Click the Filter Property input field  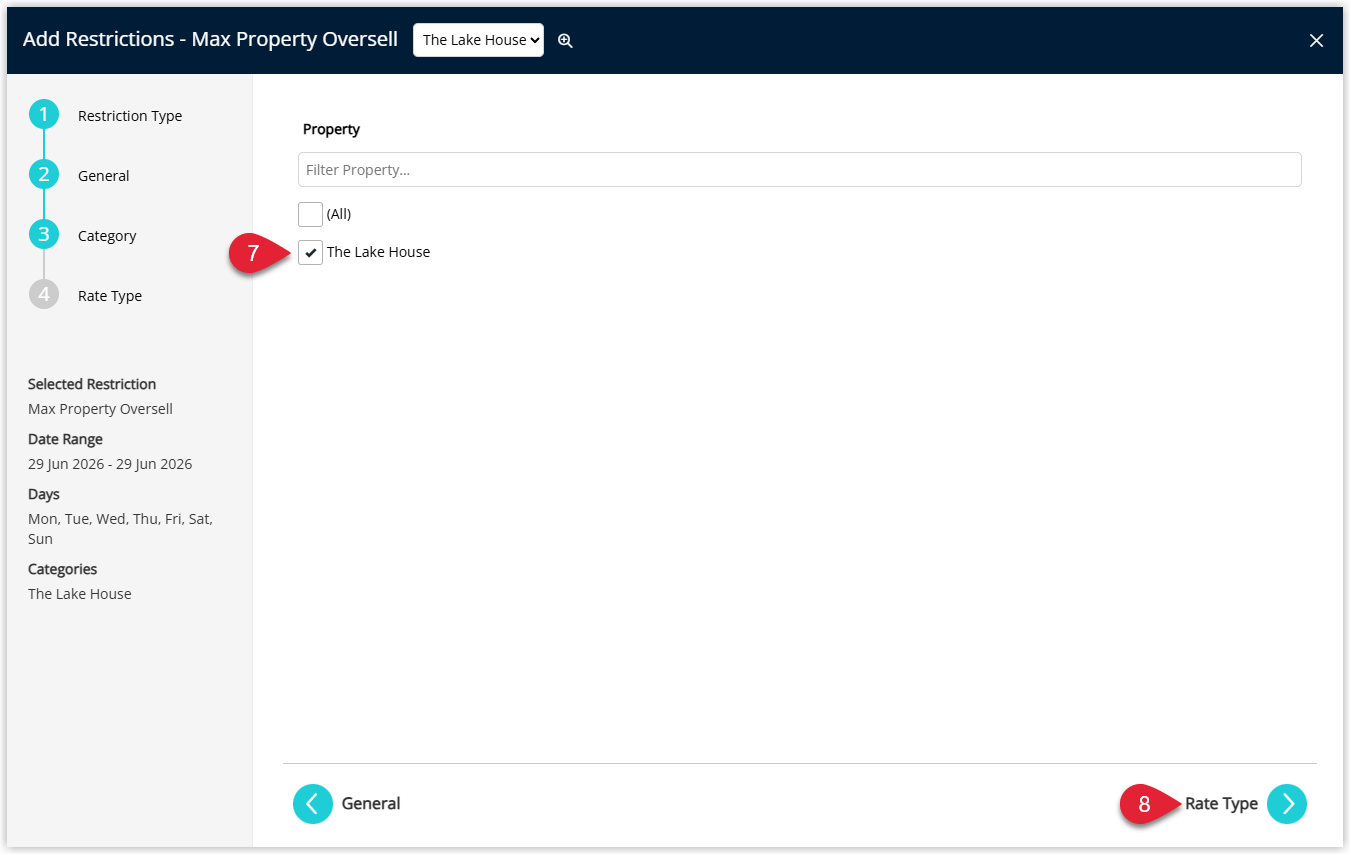[799, 170]
